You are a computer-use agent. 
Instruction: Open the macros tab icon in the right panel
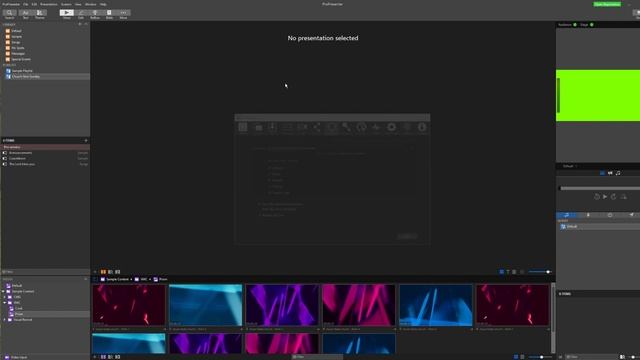pyautogui.click(x=567, y=215)
